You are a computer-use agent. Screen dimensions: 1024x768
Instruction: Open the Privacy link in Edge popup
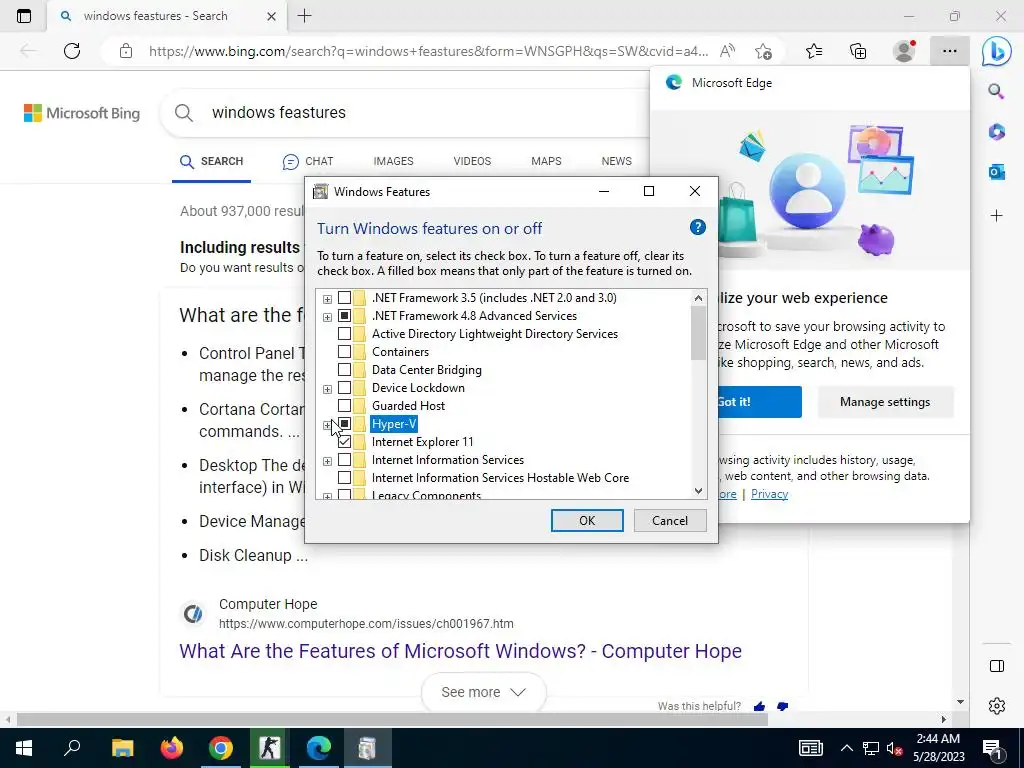click(769, 494)
